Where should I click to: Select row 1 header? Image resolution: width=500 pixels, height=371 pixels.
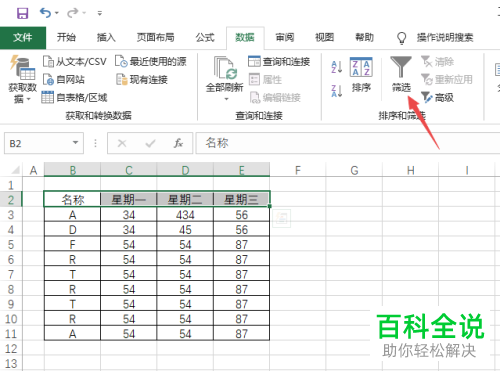click(x=11, y=185)
